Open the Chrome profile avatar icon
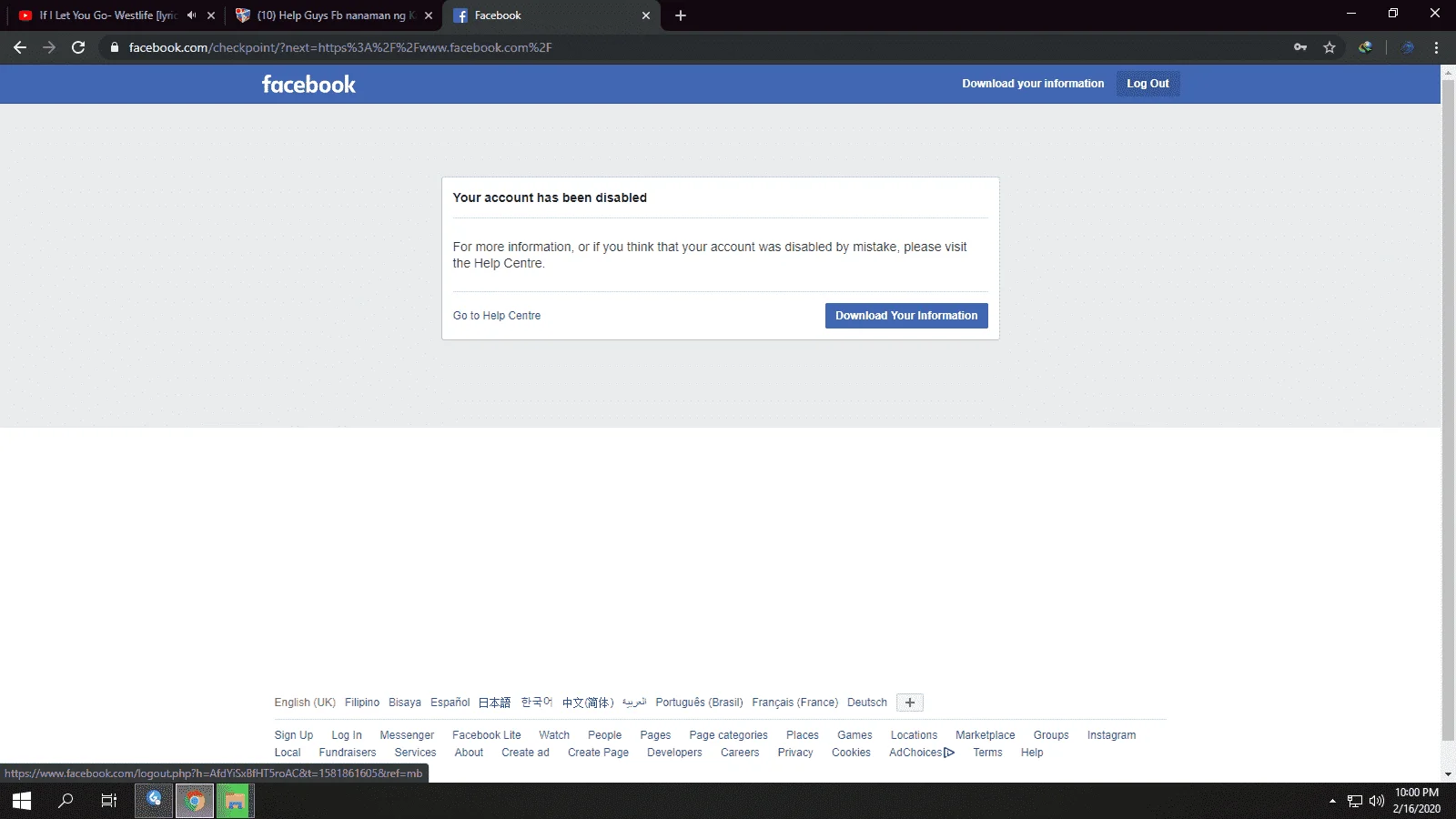Image resolution: width=1456 pixels, height=819 pixels. tap(1408, 47)
